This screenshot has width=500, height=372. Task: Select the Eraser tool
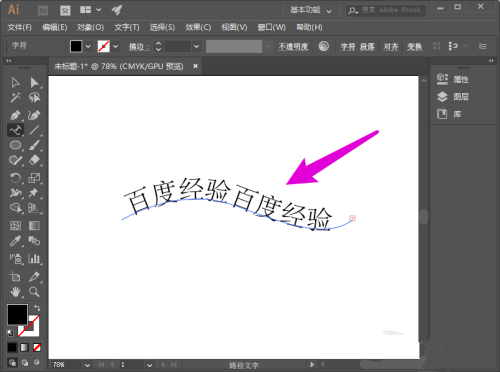pos(34,160)
